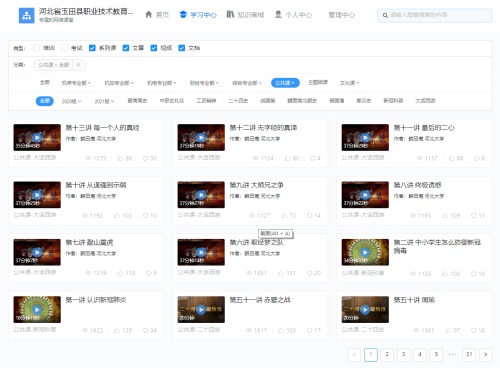This screenshot has height=368, width=500.
Task: Click like icon on 第十二讲 card
Action: click(x=287, y=158)
